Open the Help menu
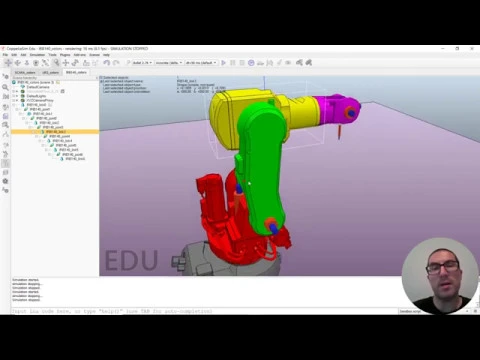 click(106, 55)
